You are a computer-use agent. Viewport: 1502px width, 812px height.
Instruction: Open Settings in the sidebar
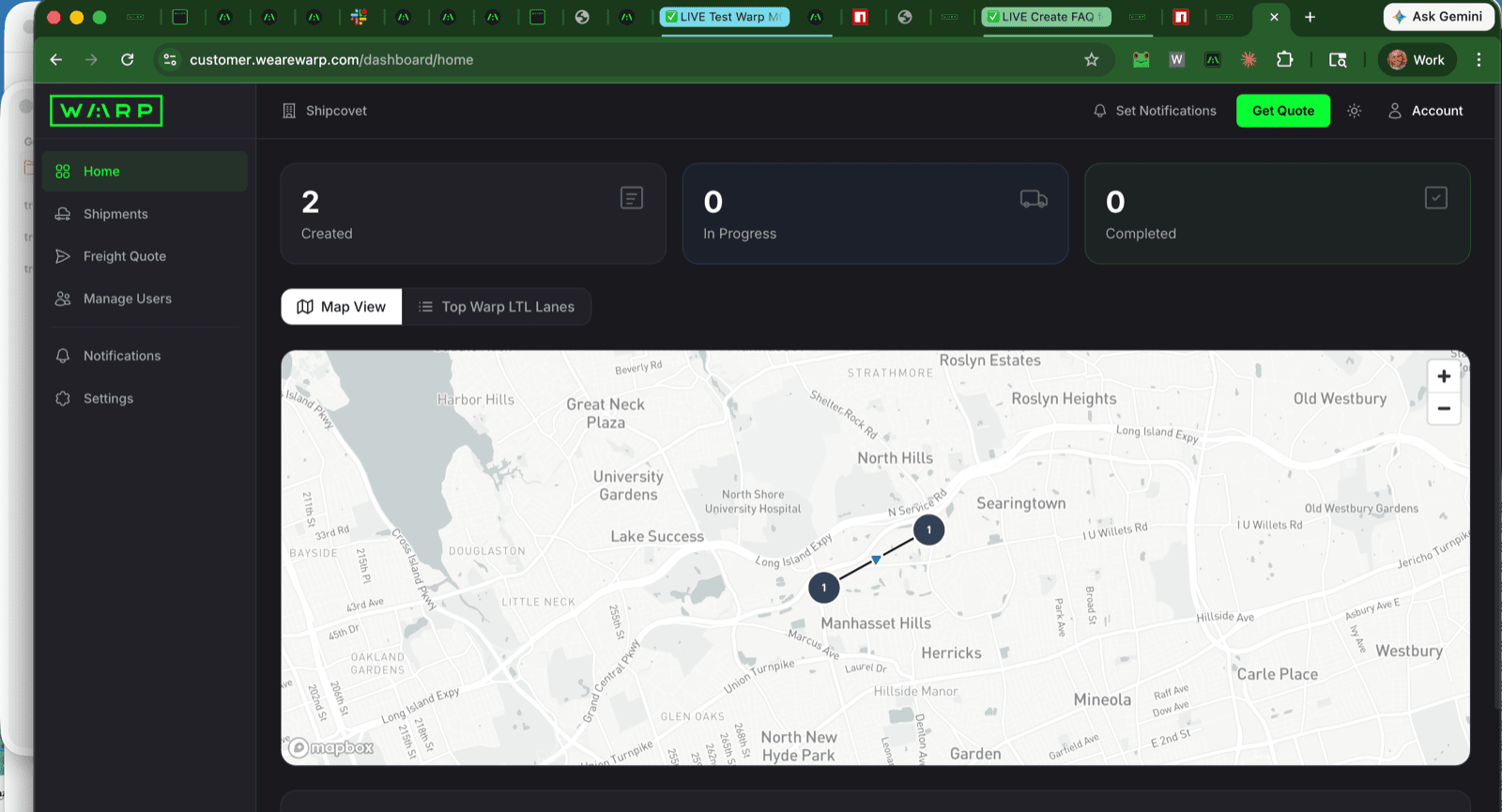click(145, 398)
